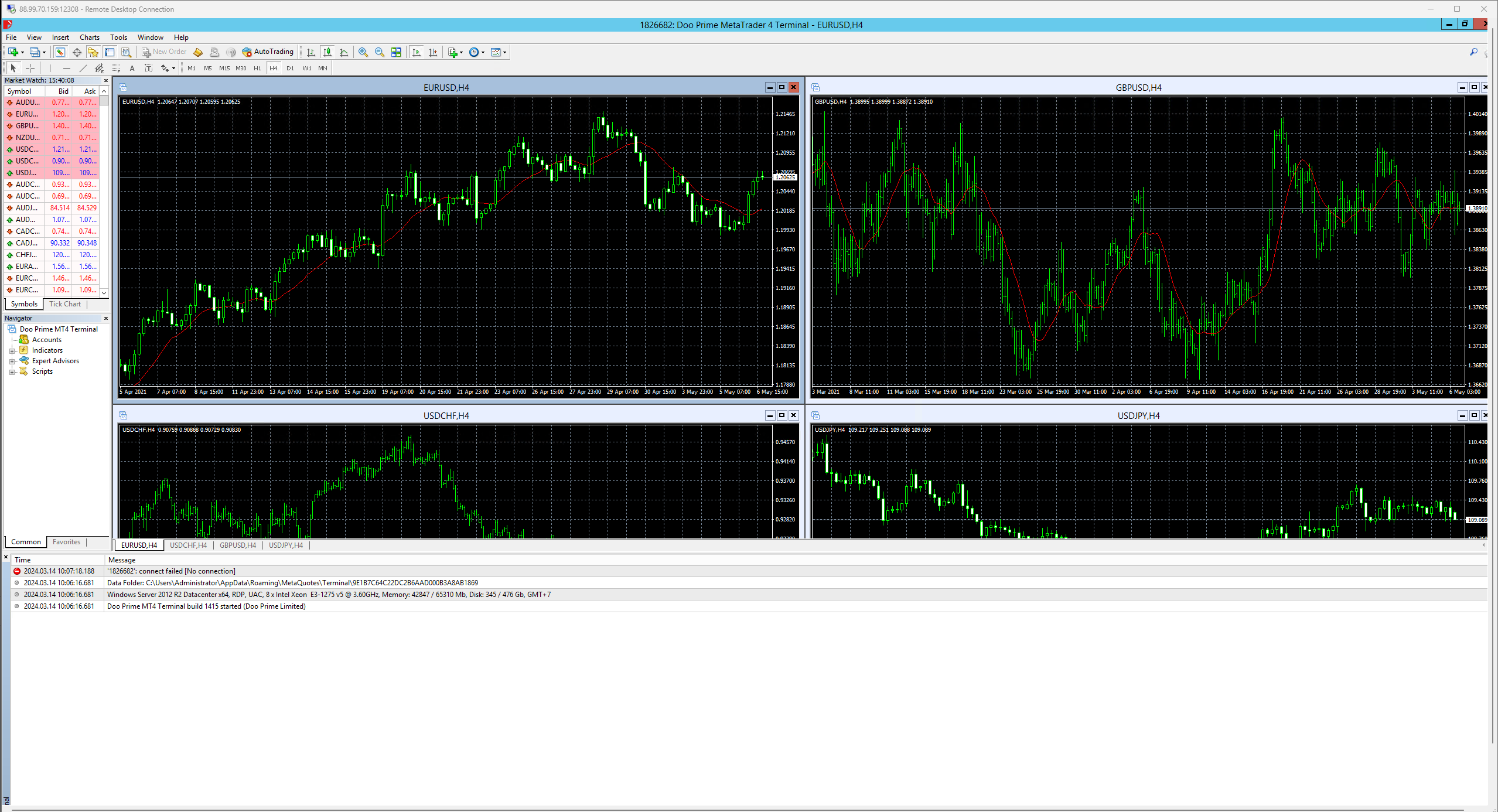
Task: Open the New Chart dropdown arrow
Action: point(22,52)
